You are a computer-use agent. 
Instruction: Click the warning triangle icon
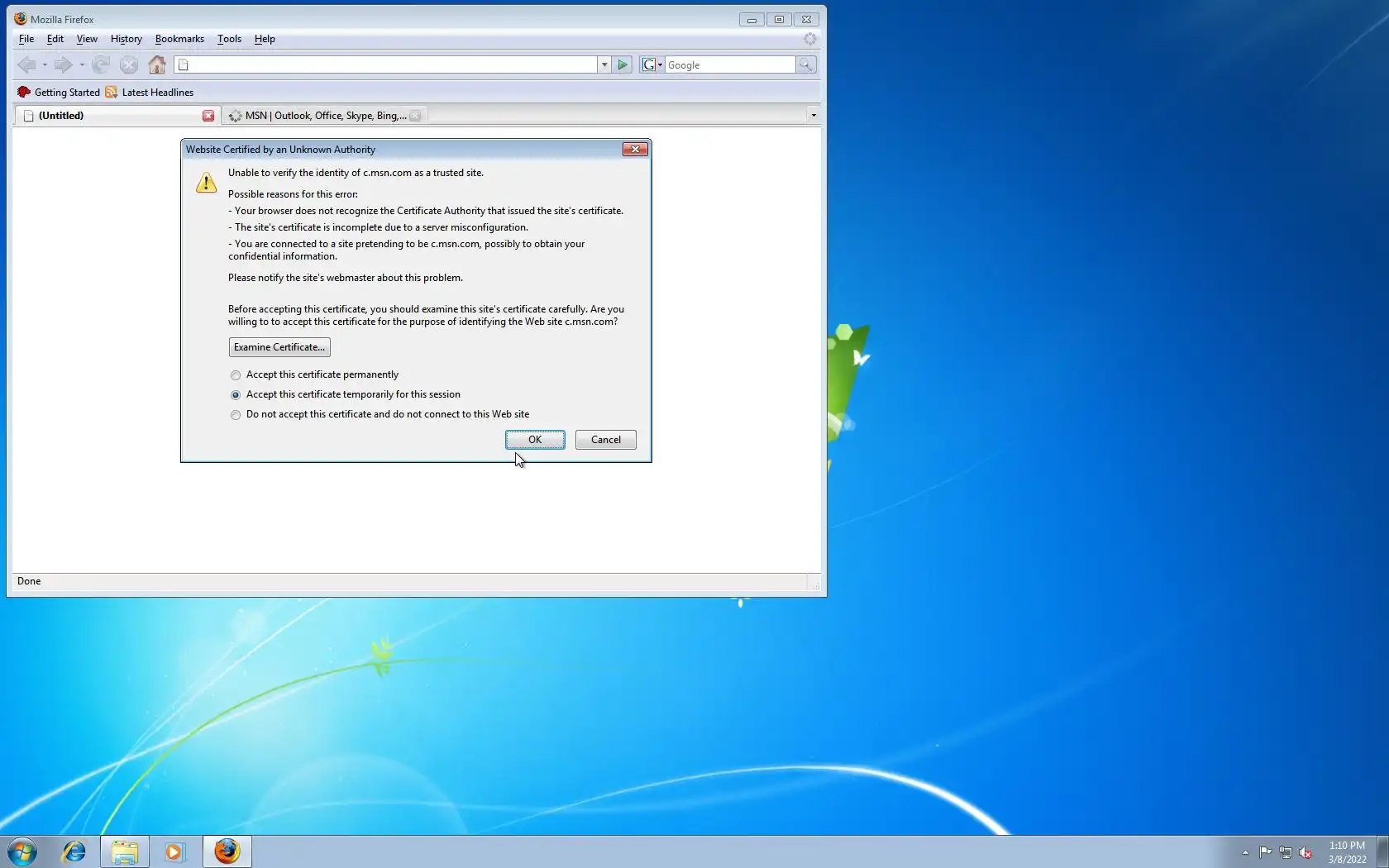206,183
